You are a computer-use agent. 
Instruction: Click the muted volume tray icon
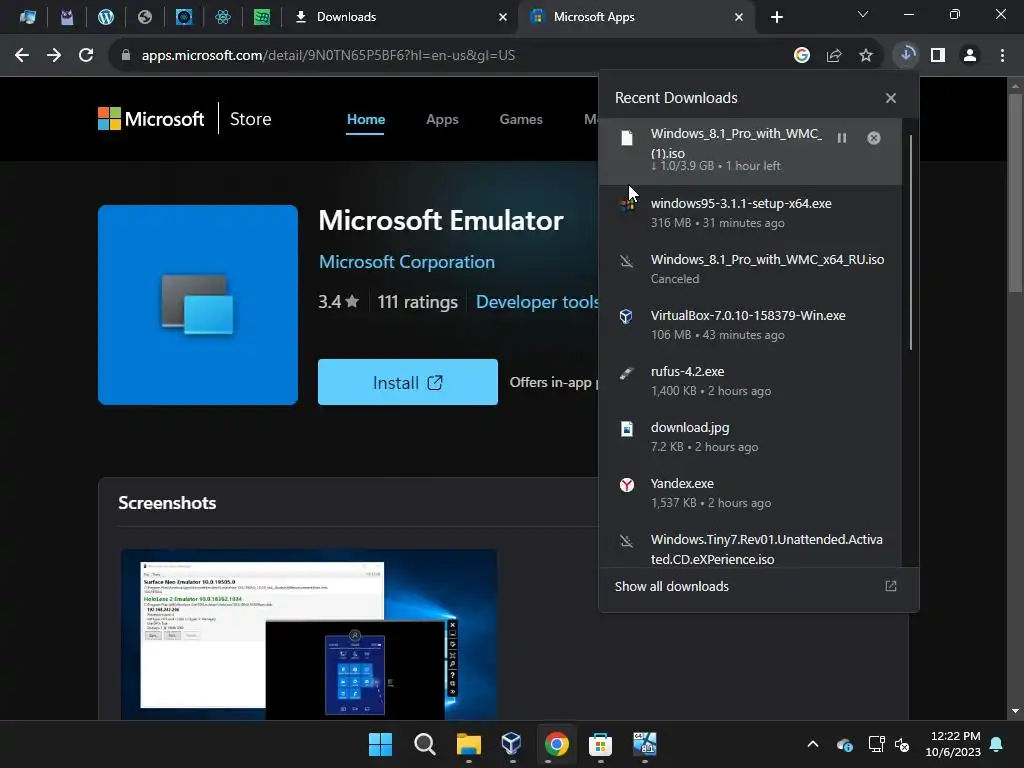point(903,744)
